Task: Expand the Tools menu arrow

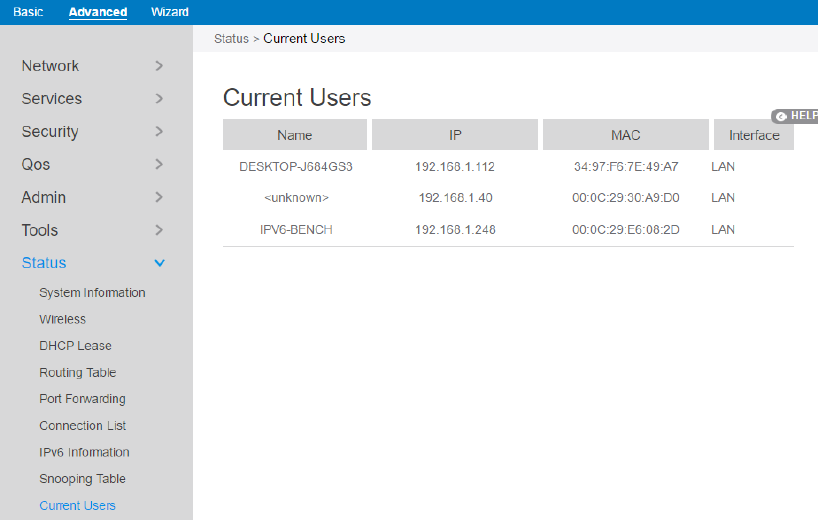Action: click(x=159, y=231)
